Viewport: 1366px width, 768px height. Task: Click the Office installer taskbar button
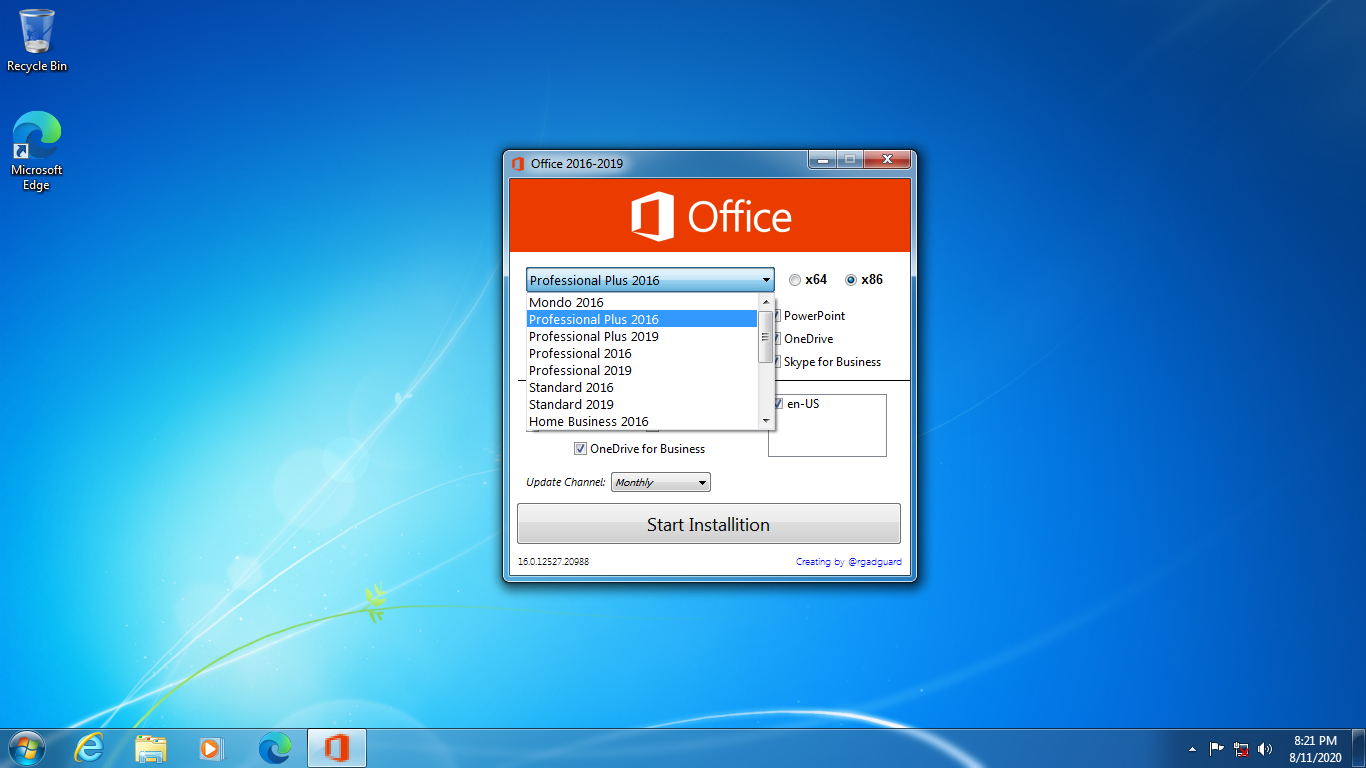[x=337, y=748]
